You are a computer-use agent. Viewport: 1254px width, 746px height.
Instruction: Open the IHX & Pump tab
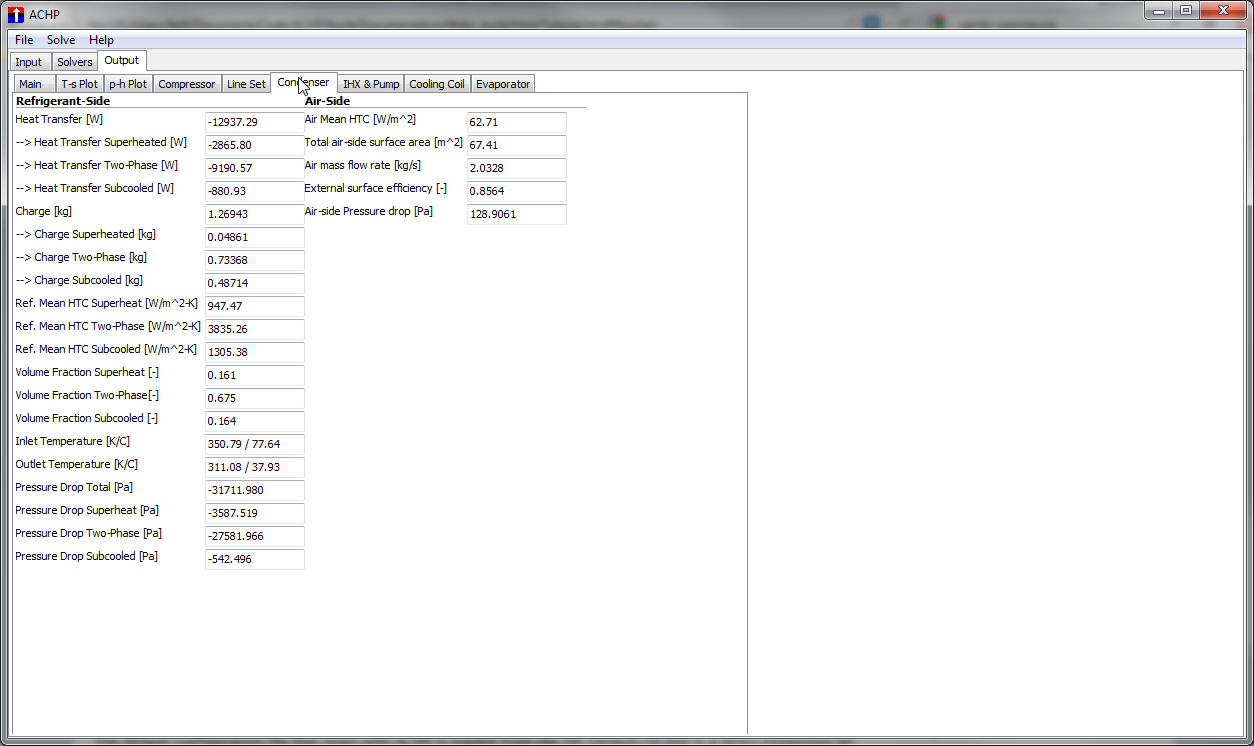pyautogui.click(x=371, y=84)
